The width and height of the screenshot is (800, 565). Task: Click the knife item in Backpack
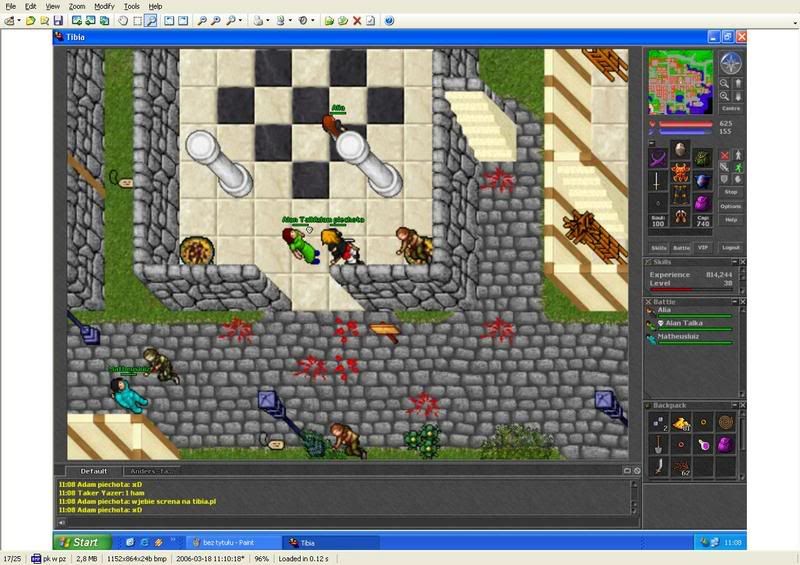(658, 466)
